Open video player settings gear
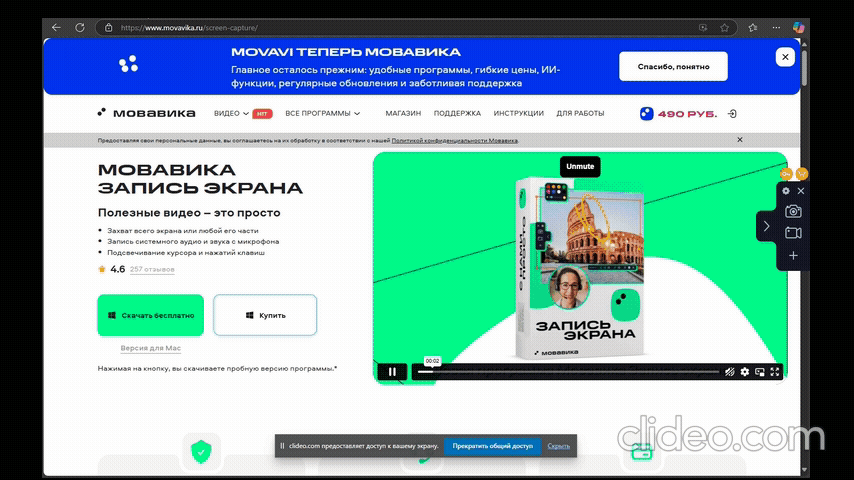This screenshot has height=480, width=854. (x=745, y=372)
